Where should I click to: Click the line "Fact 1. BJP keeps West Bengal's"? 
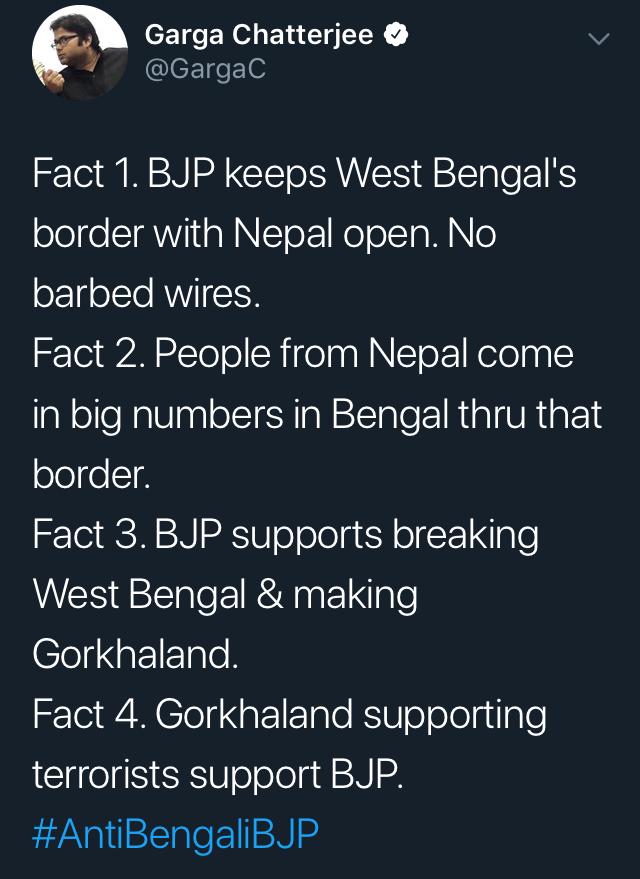pos(304,173)
